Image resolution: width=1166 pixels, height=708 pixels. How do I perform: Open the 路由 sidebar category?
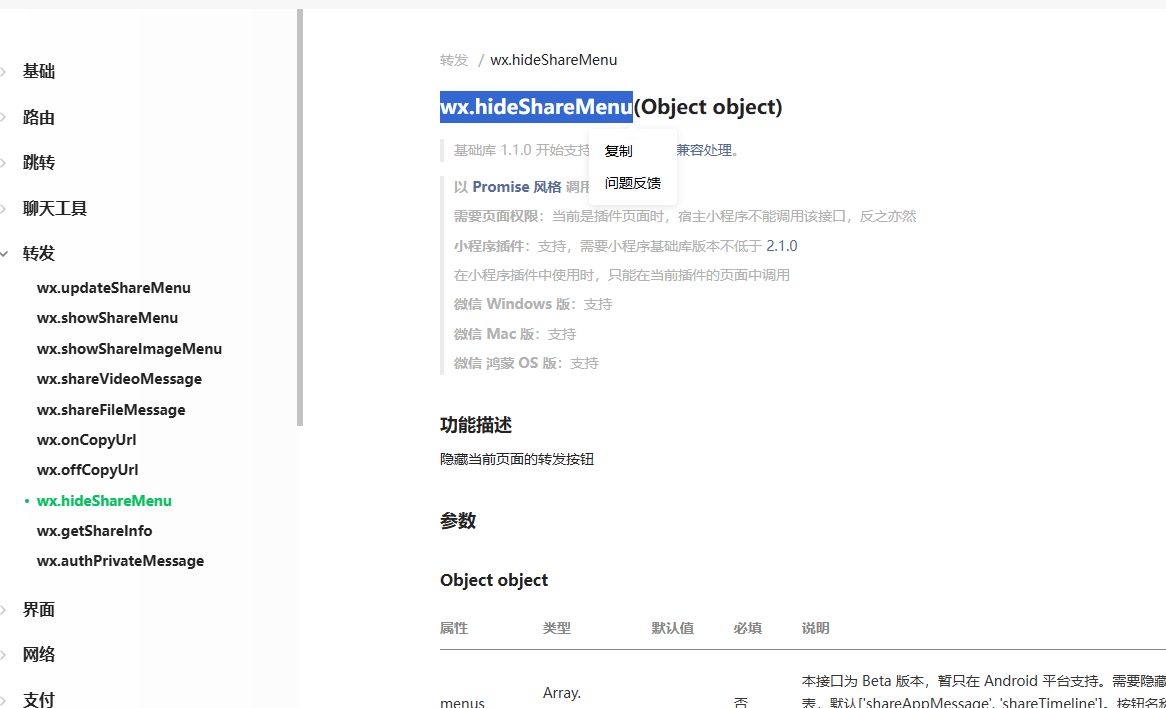click(x=39, y=118)
